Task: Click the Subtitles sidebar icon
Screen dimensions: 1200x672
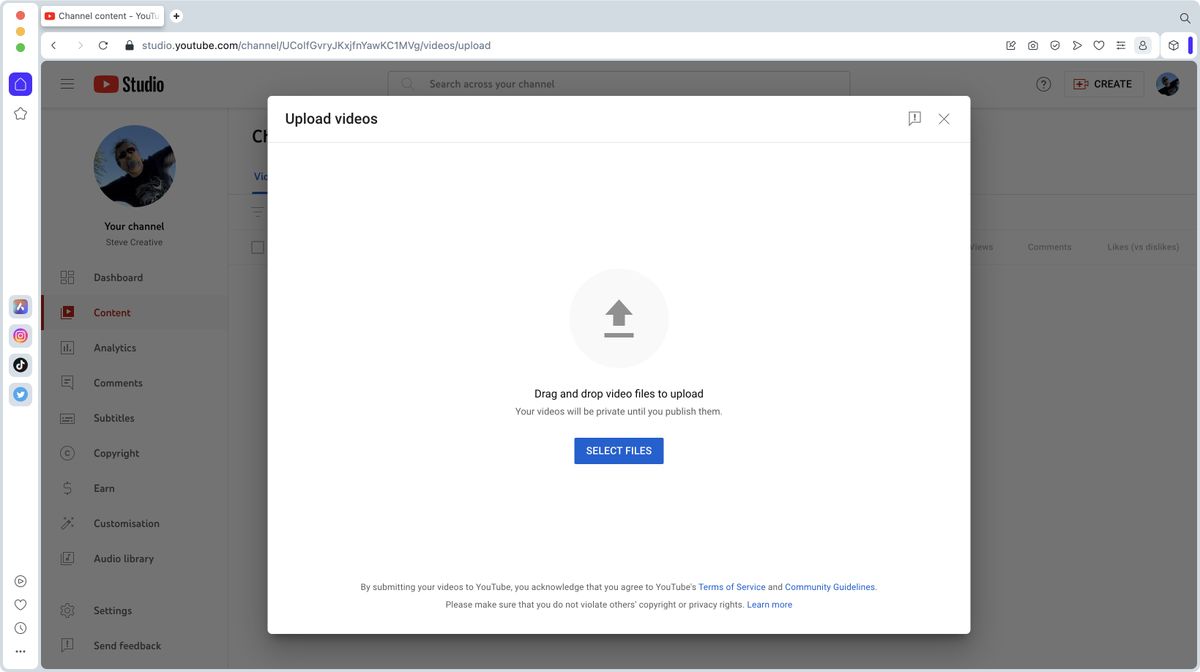Action: click(x=66, y=417)
